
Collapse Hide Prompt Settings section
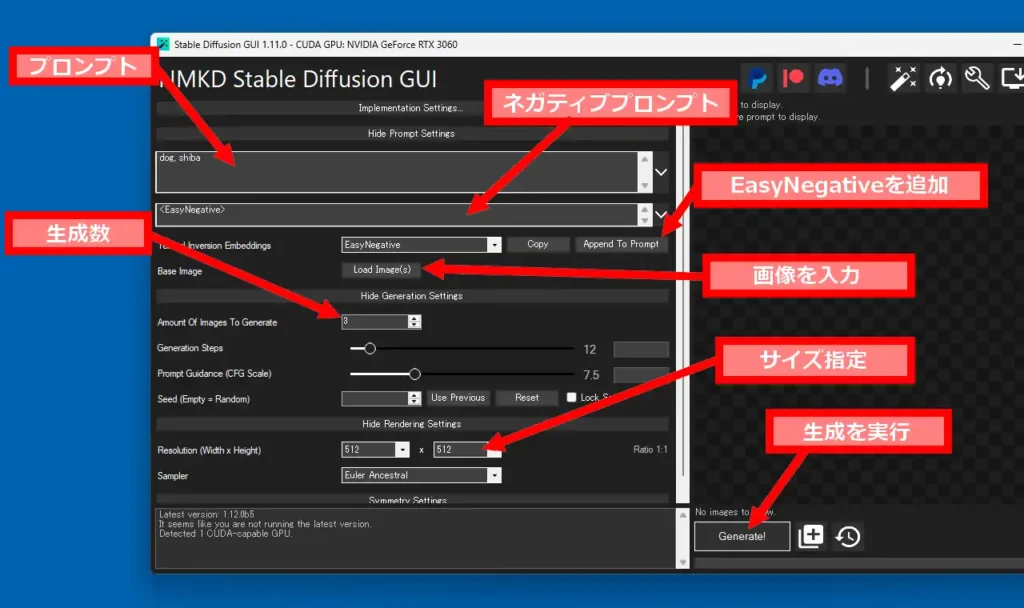[x=411, y=133]
